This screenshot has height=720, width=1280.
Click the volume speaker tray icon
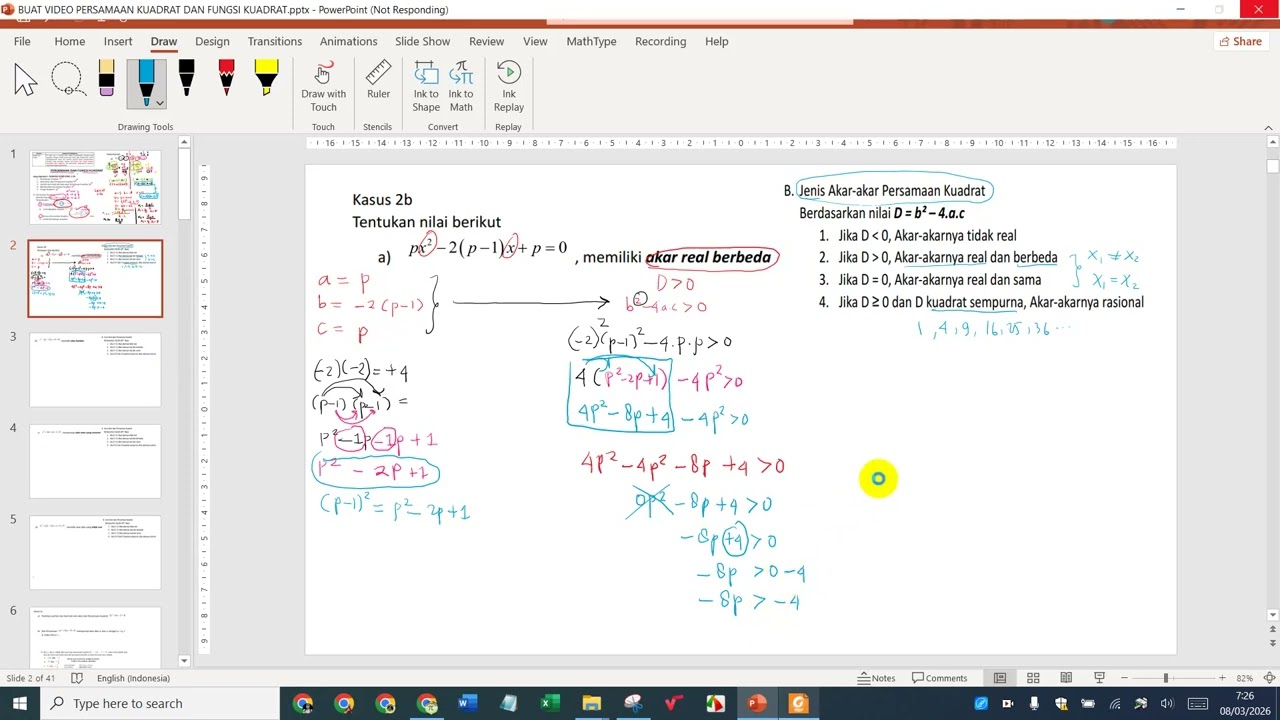click(1166, 704)
